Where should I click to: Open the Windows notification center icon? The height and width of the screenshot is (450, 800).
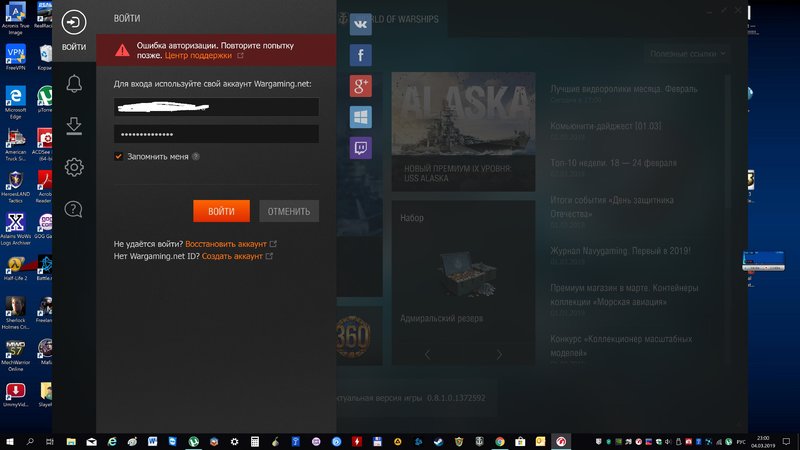tap(786, 441)
